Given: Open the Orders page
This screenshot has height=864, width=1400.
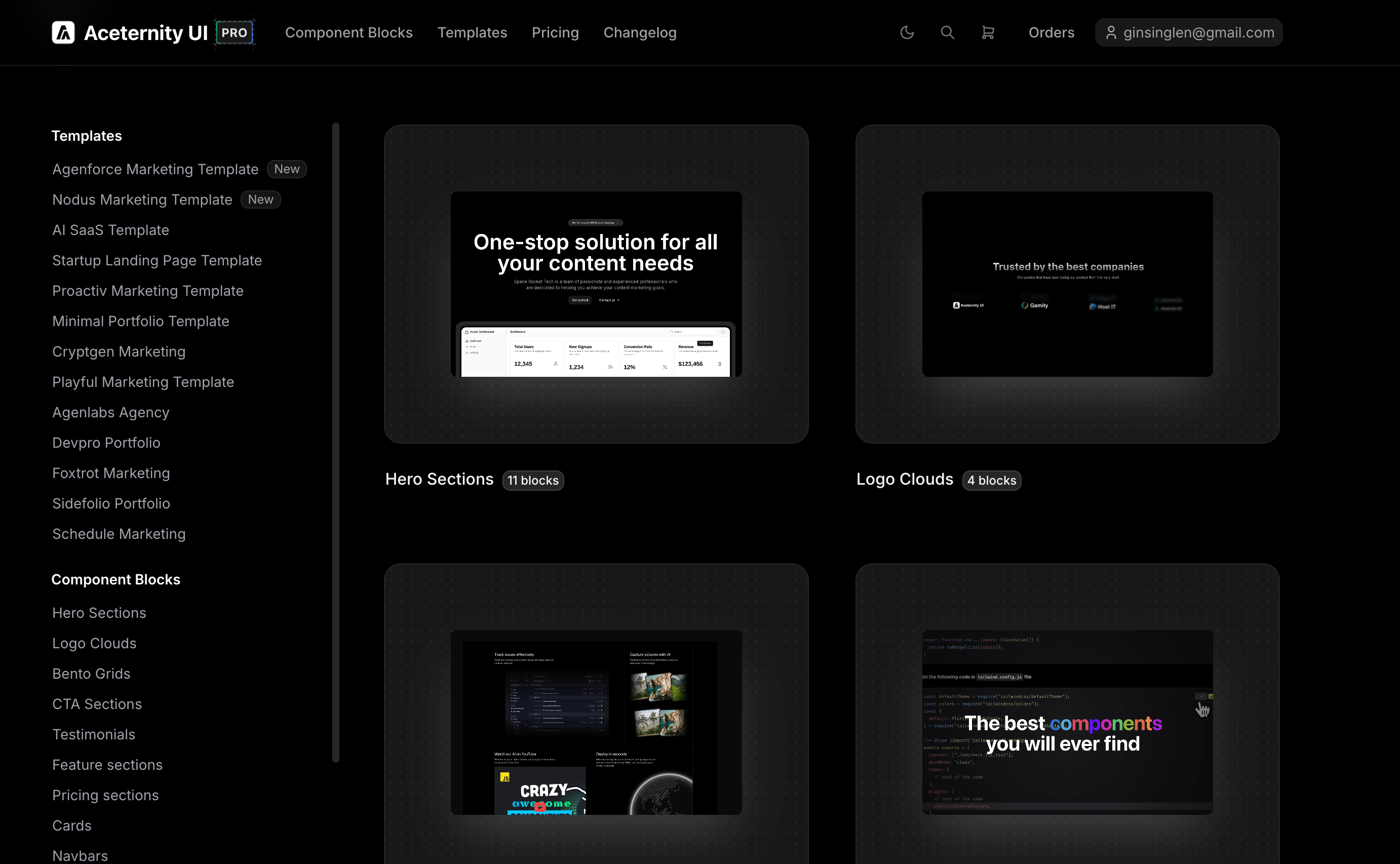Looking at the screenshot, I should 1051,32.
